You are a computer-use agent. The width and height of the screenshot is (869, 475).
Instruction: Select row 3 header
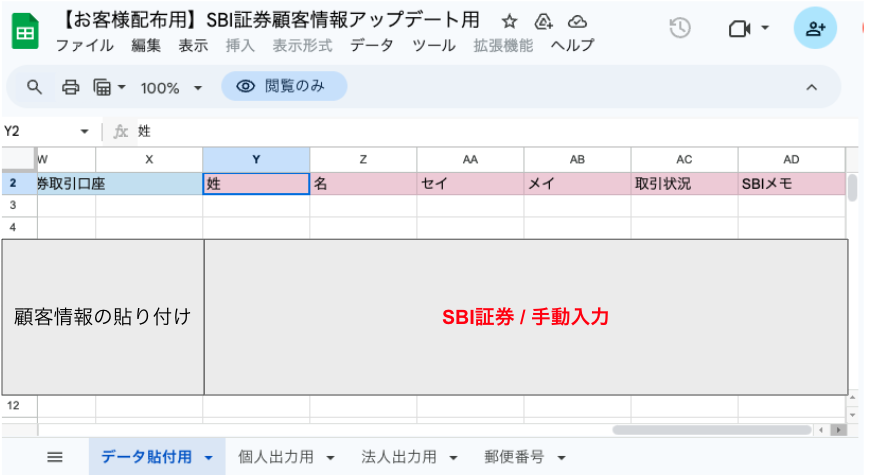[x=19, y=206]
